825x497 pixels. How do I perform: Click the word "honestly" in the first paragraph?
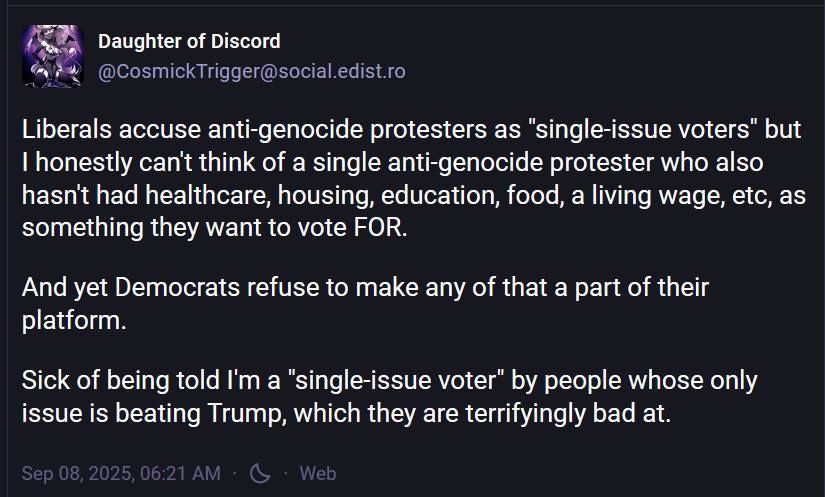pos(84,162)
